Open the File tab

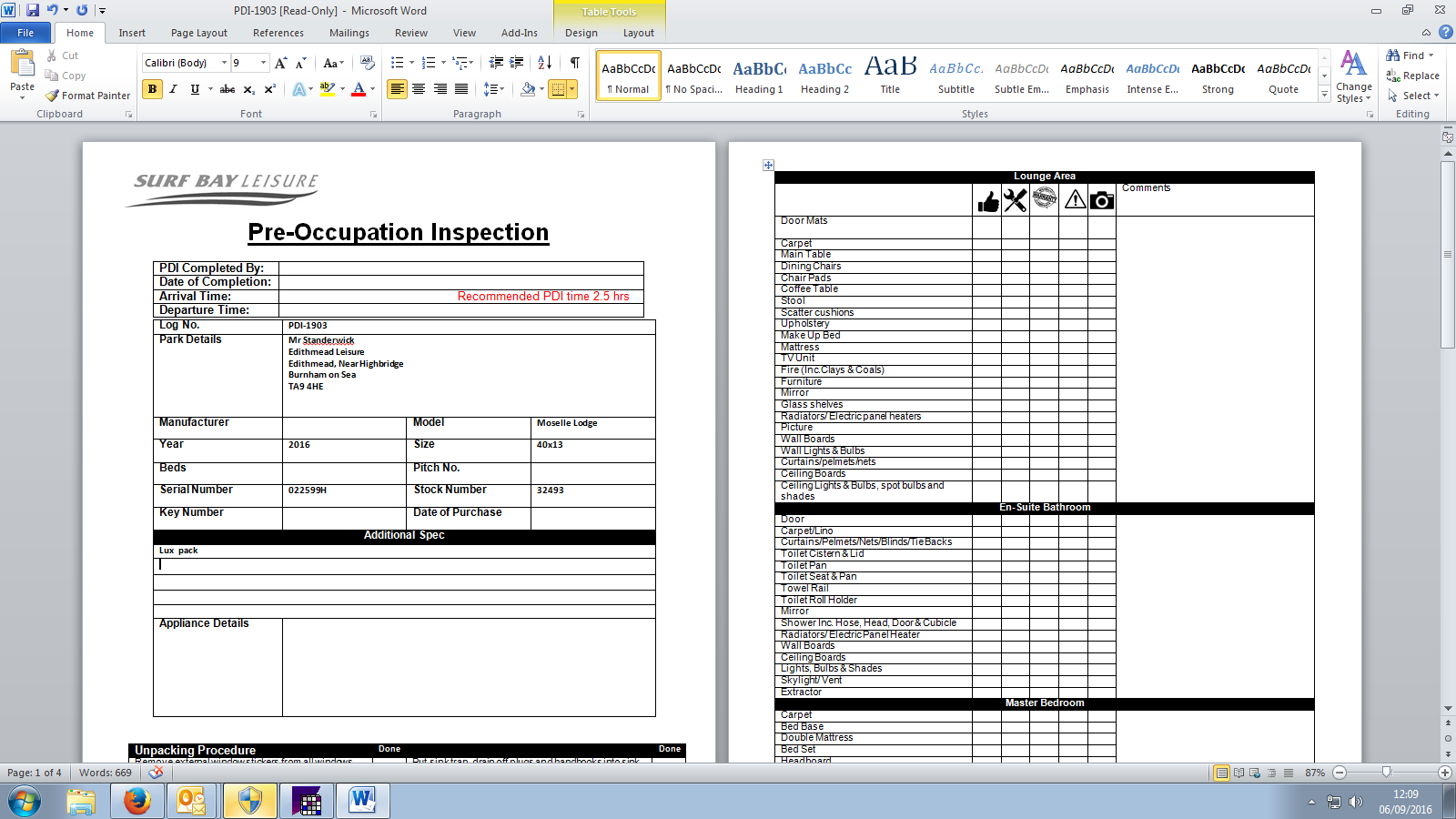[x=25, y=33]
